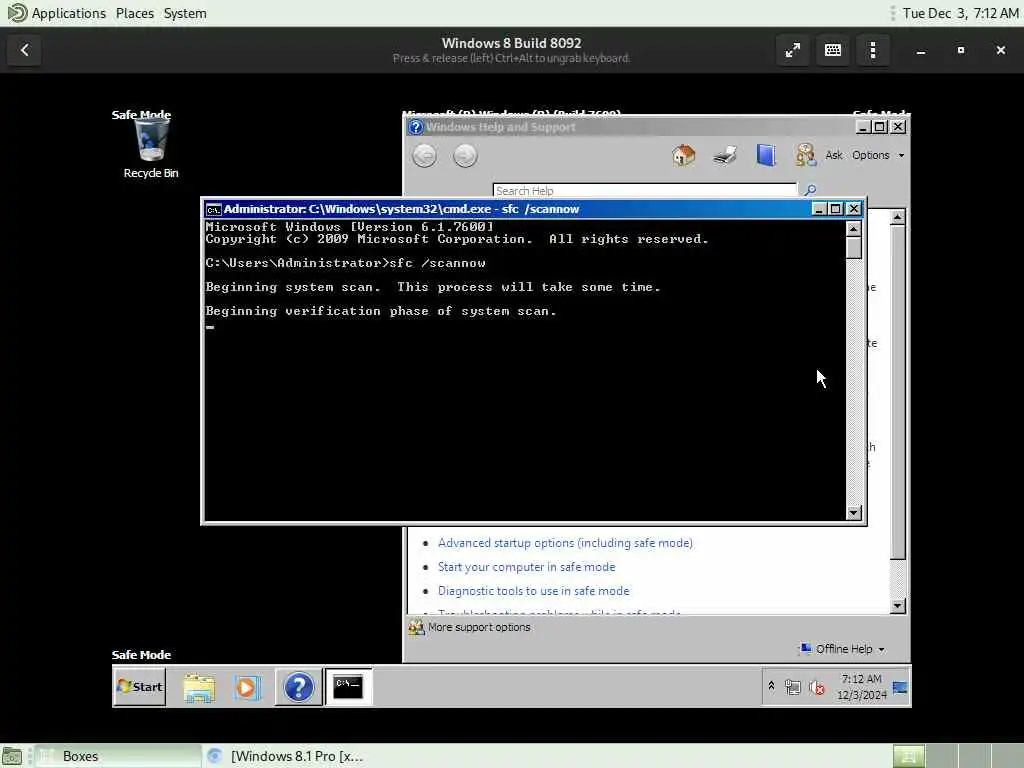Click the Help scrollbar up arrow
Image resolution: width=1024 pixels, height=768 pixels.
pyautogui.click(x=898, y=217)
